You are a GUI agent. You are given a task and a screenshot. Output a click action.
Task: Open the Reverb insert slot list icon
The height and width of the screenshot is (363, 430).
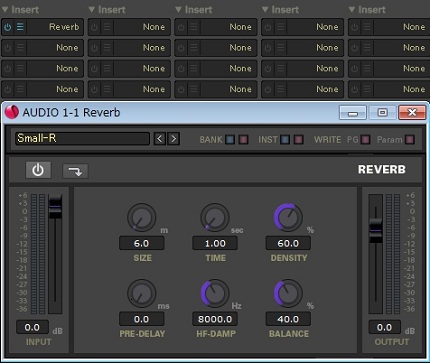click(20, 27)
